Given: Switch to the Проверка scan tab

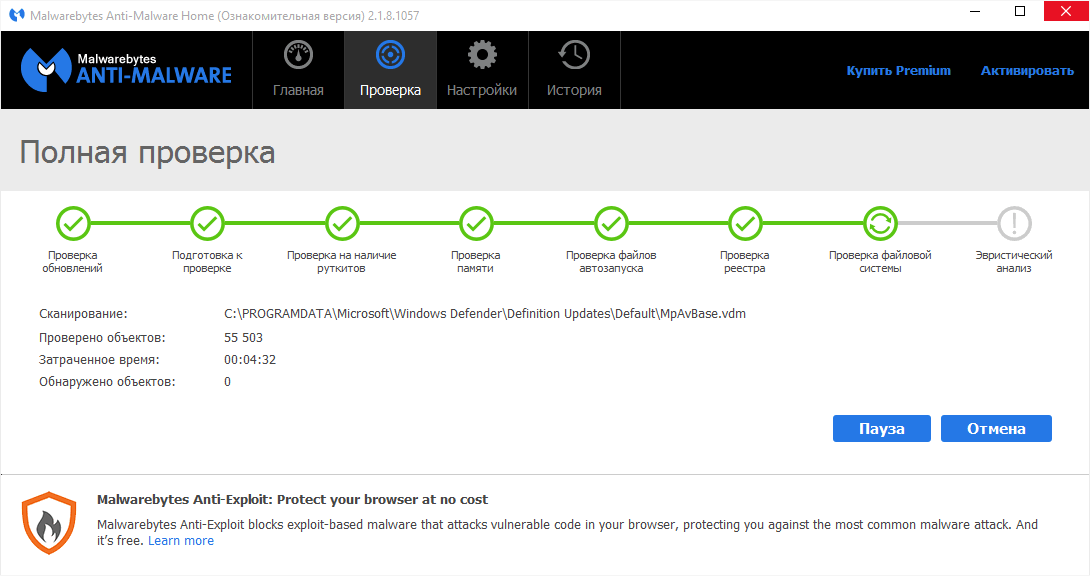Looking at the screenshot, I should click(x=390, y=70).
